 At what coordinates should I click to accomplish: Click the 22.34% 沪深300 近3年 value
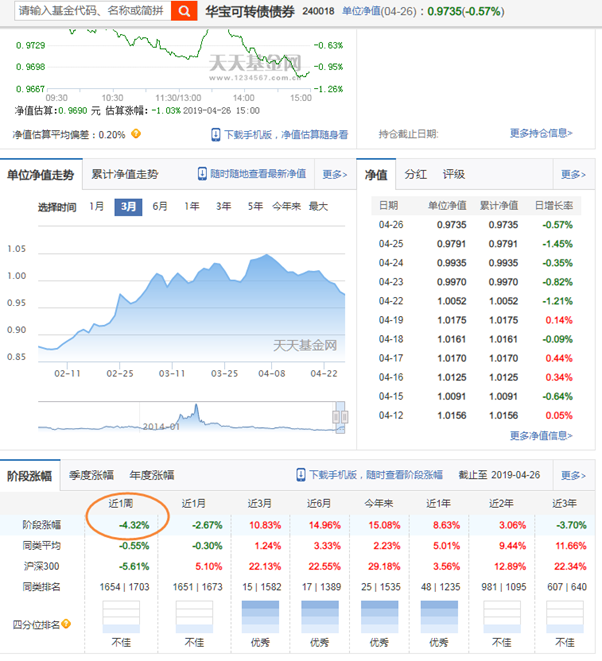(x=570, y=566)
